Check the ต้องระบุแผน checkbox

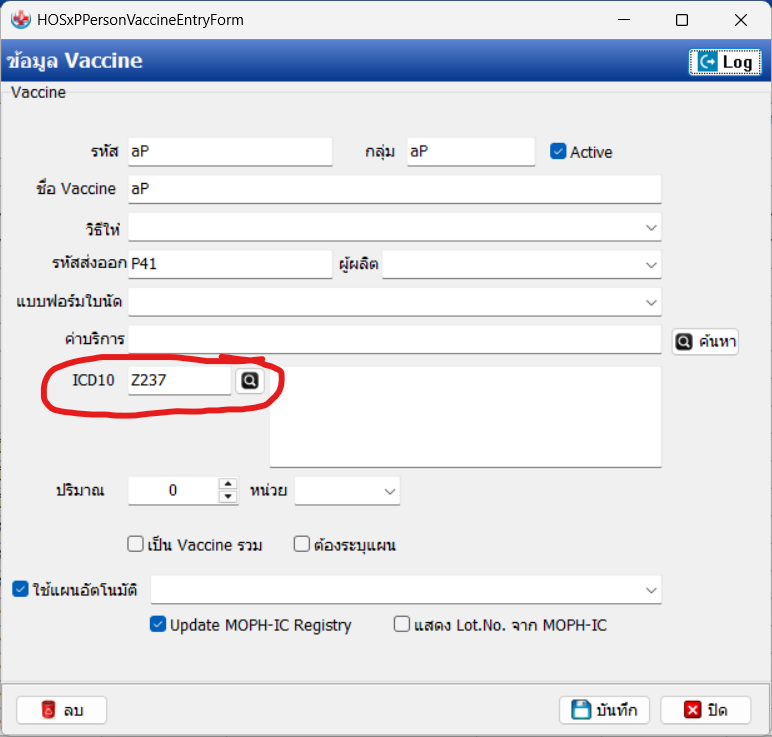coord(302,545)
